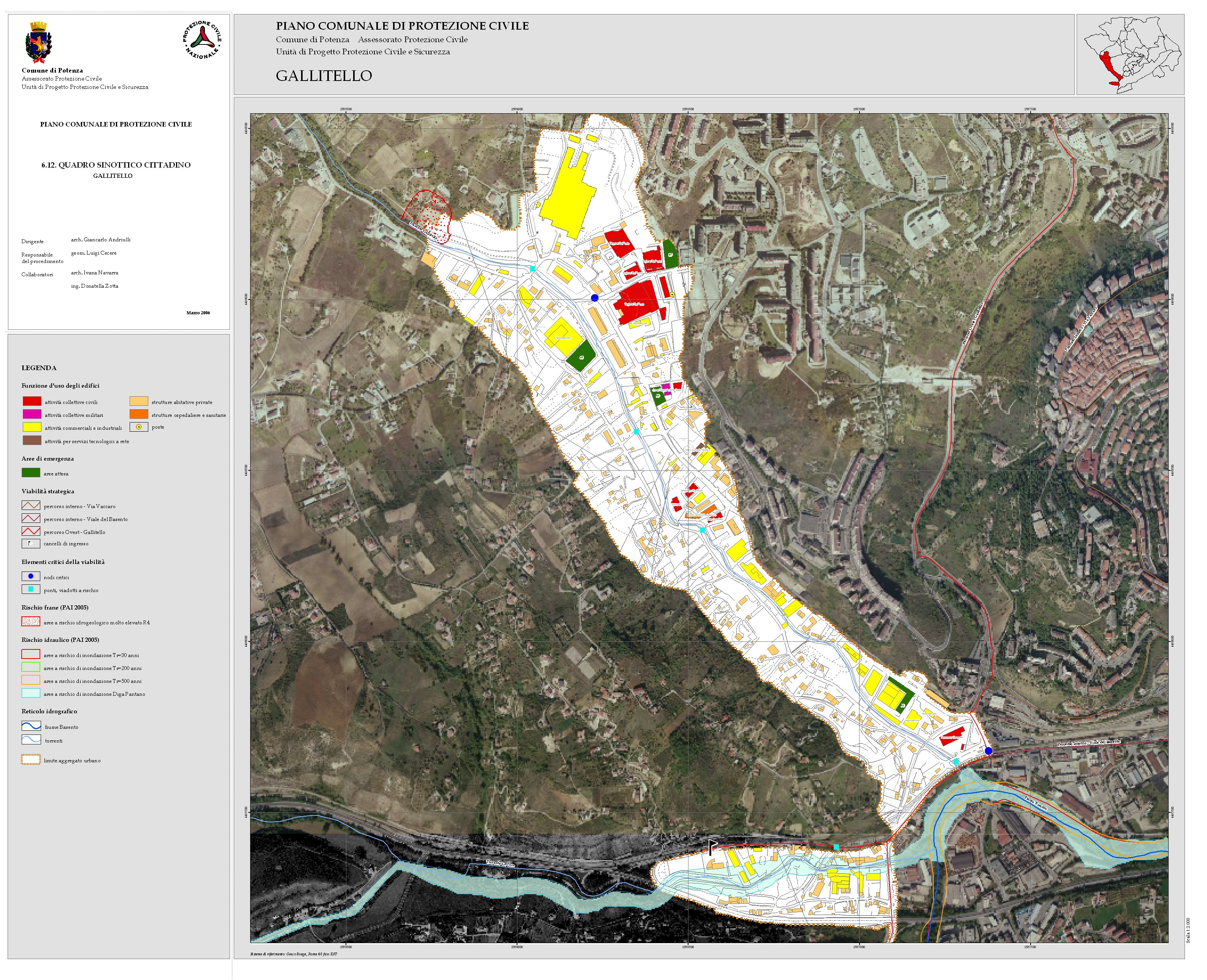Click the 'nodi critici' blue dot legend icon
1207x980 pixels.
(30, 576)
